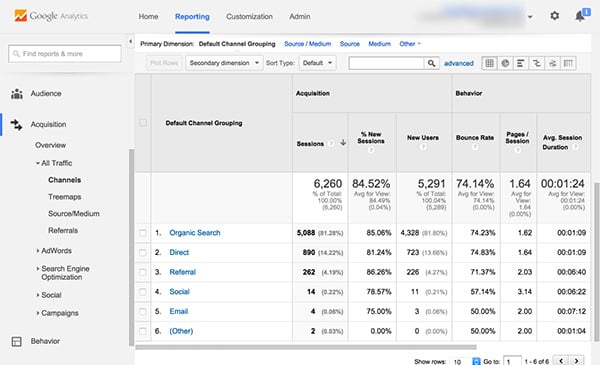This screenshot has height=365, width=600.
Task: Click the search magnifier button in table filter
Action: (x=432, y=64)
